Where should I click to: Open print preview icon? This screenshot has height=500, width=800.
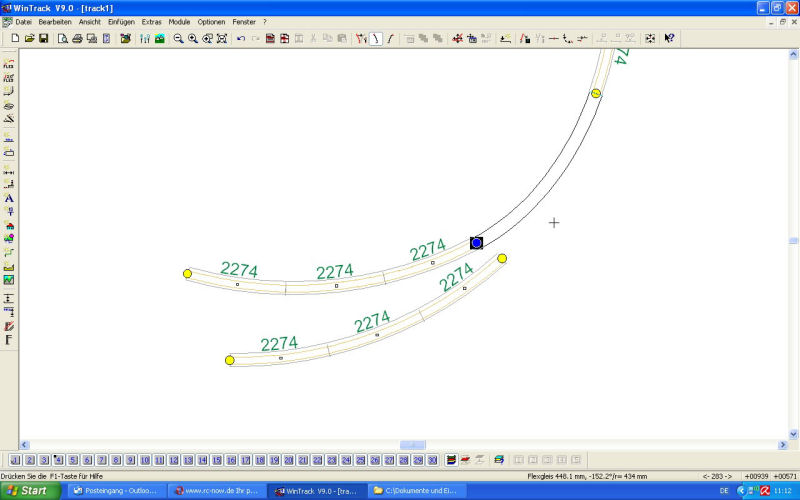(63, 38)
